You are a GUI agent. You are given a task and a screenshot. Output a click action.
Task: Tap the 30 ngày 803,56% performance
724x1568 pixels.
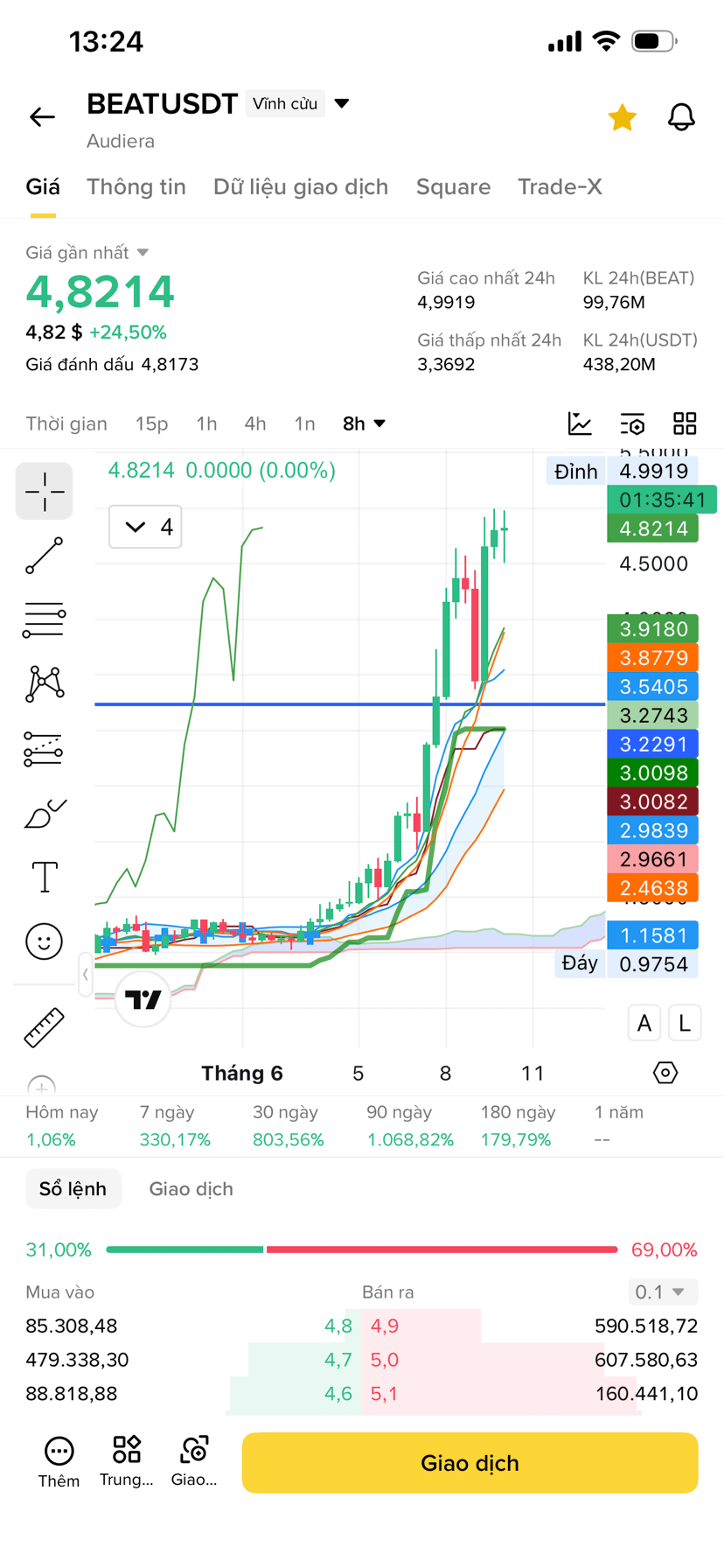289,1126
